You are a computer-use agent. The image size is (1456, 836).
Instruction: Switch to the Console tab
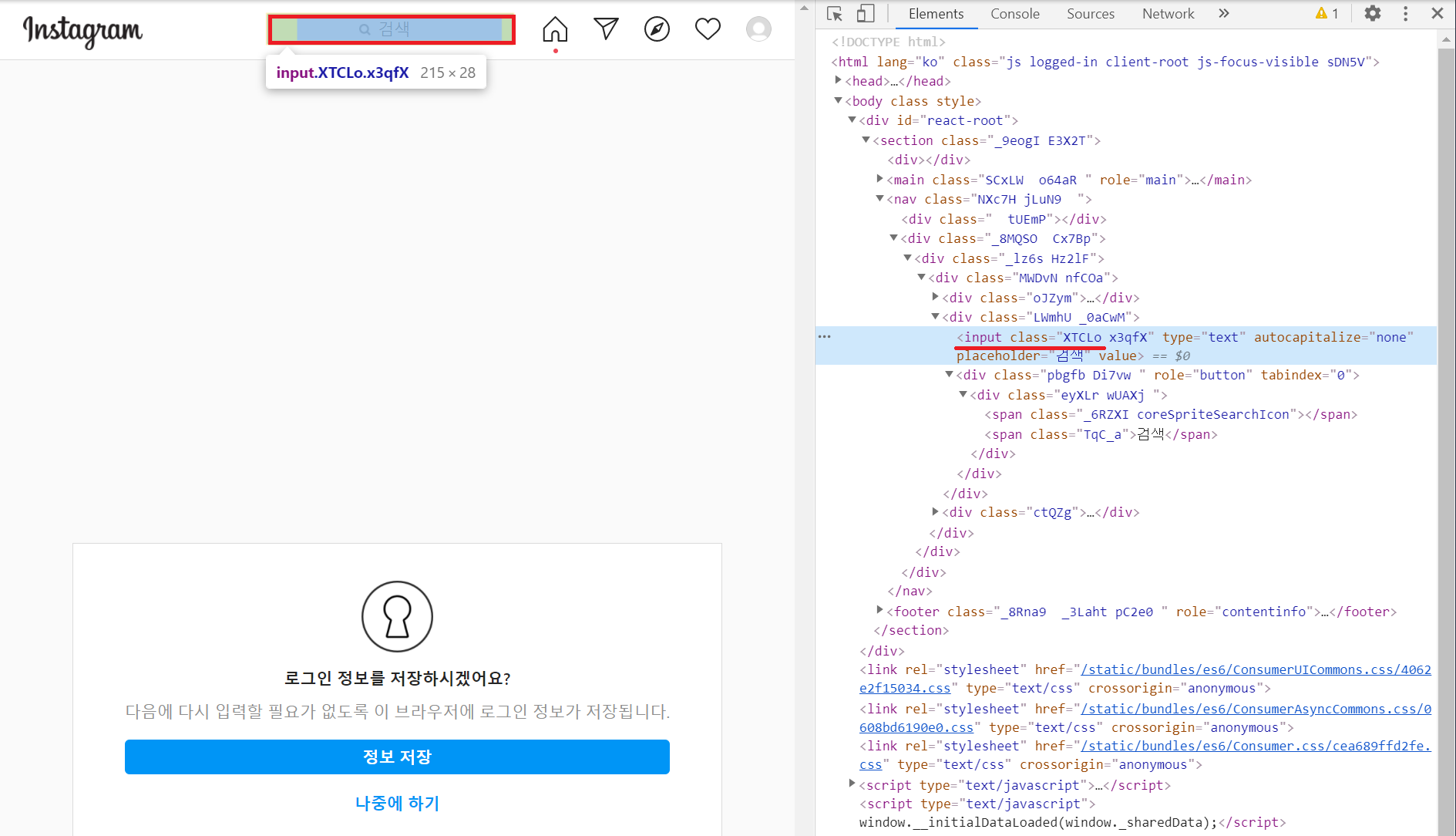1014,14
